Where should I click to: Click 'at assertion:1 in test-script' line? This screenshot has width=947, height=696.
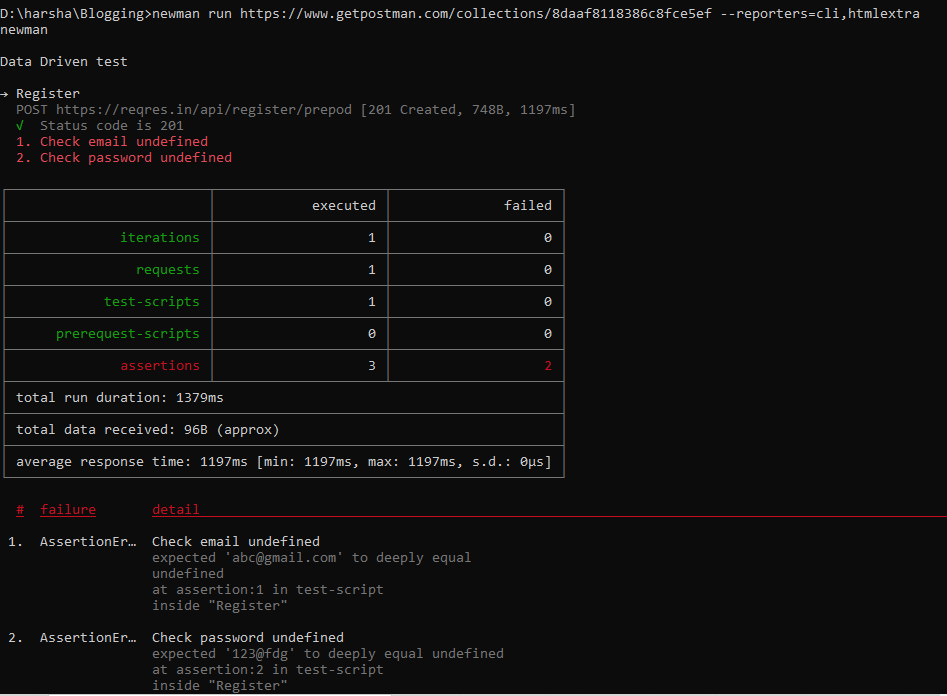pos(268,590)
